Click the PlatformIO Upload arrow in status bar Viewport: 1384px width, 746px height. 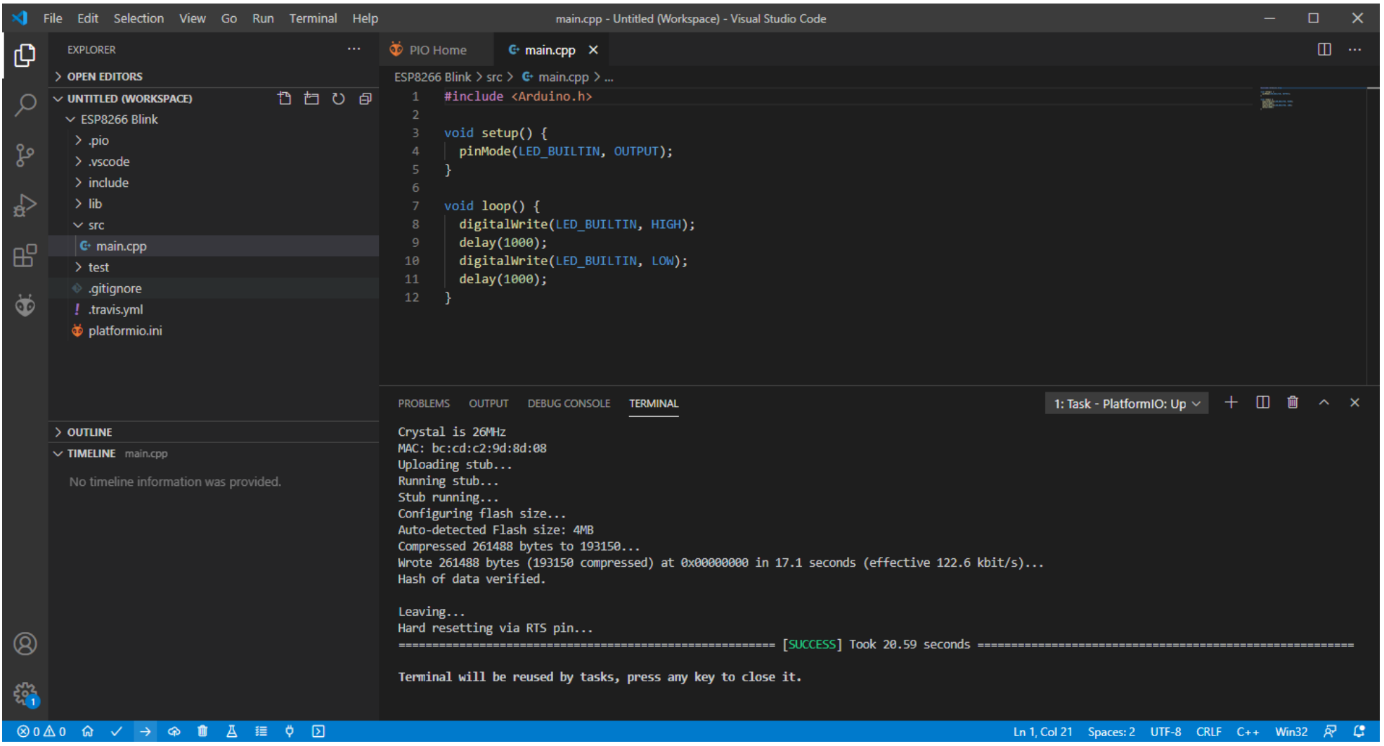pyautogui.click(x=145, y=731)
